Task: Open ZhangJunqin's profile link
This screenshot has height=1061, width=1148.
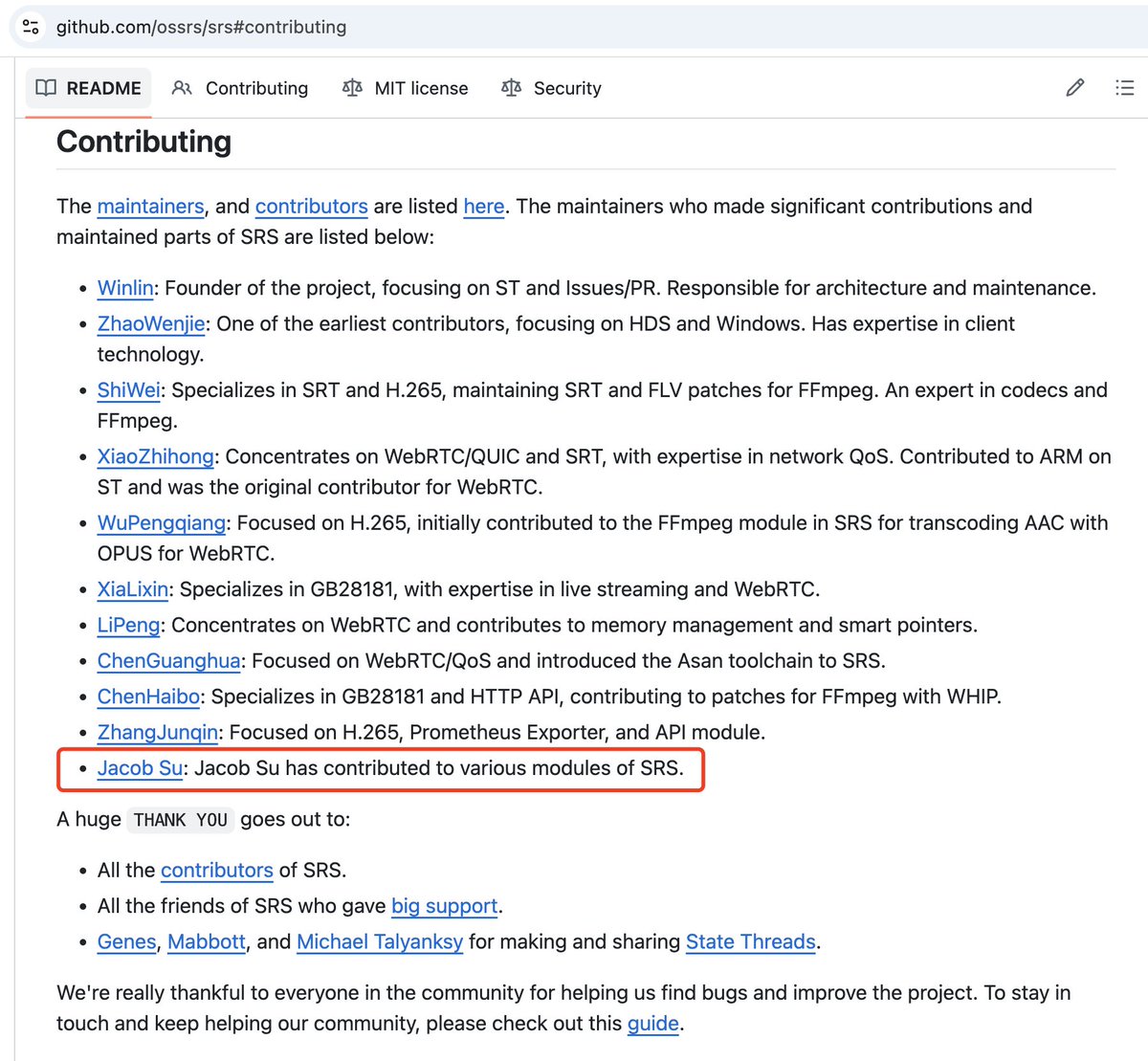Action: [158, 733]
